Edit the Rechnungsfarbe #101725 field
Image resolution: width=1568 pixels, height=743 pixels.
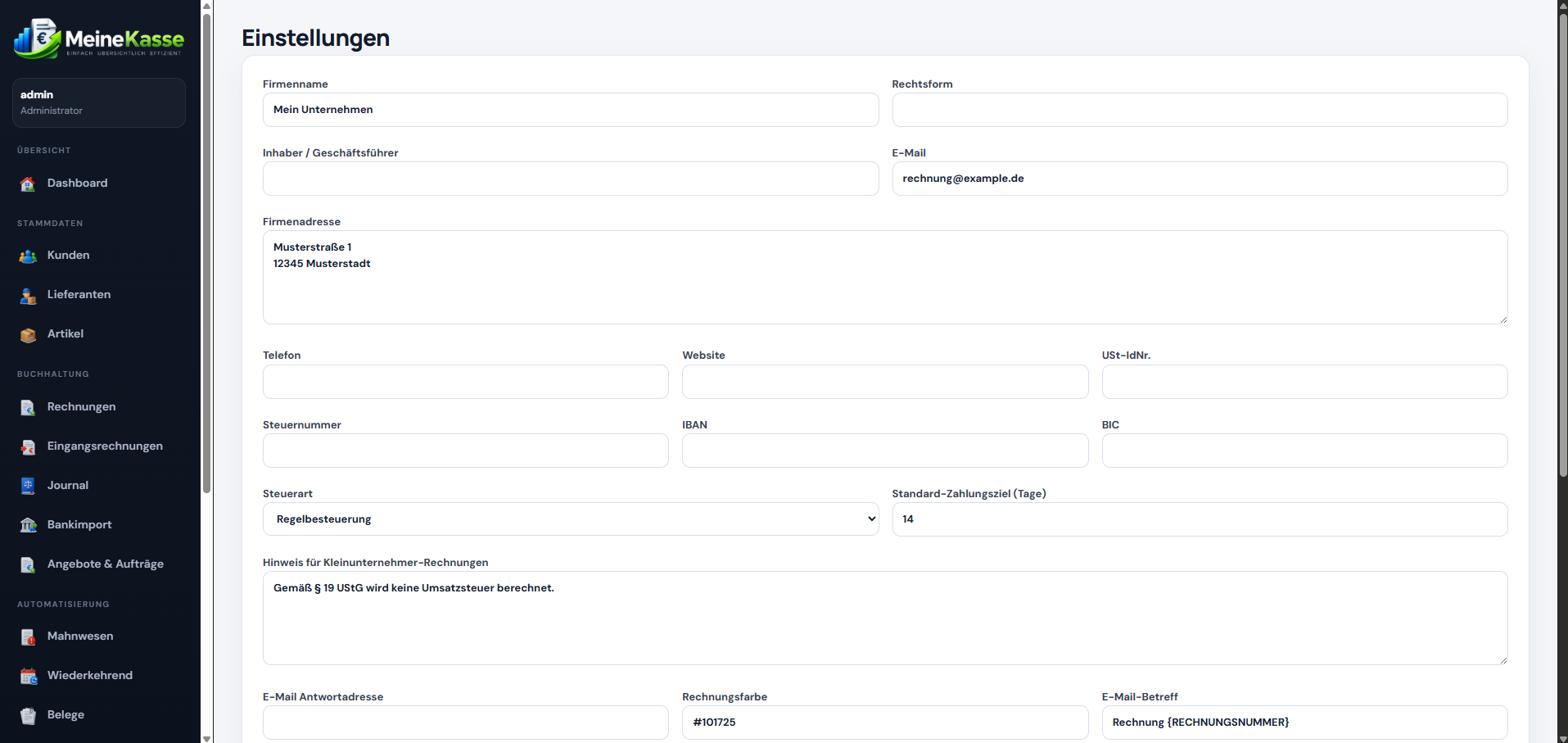coord(885,723)
